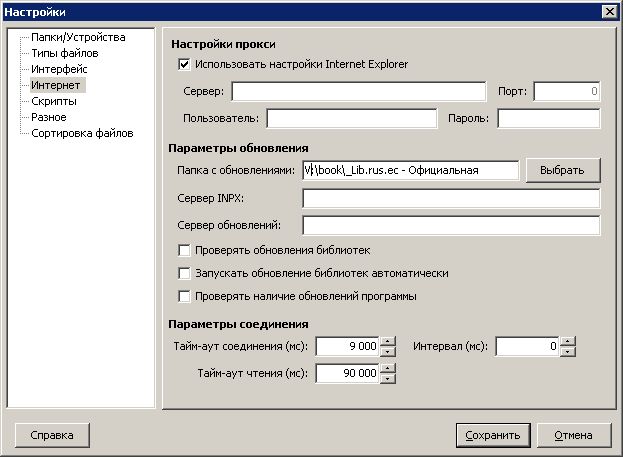This screenshot has height=457, width=623.
Task: Go to the Интерфейс settings page
Action: [58, 69]
